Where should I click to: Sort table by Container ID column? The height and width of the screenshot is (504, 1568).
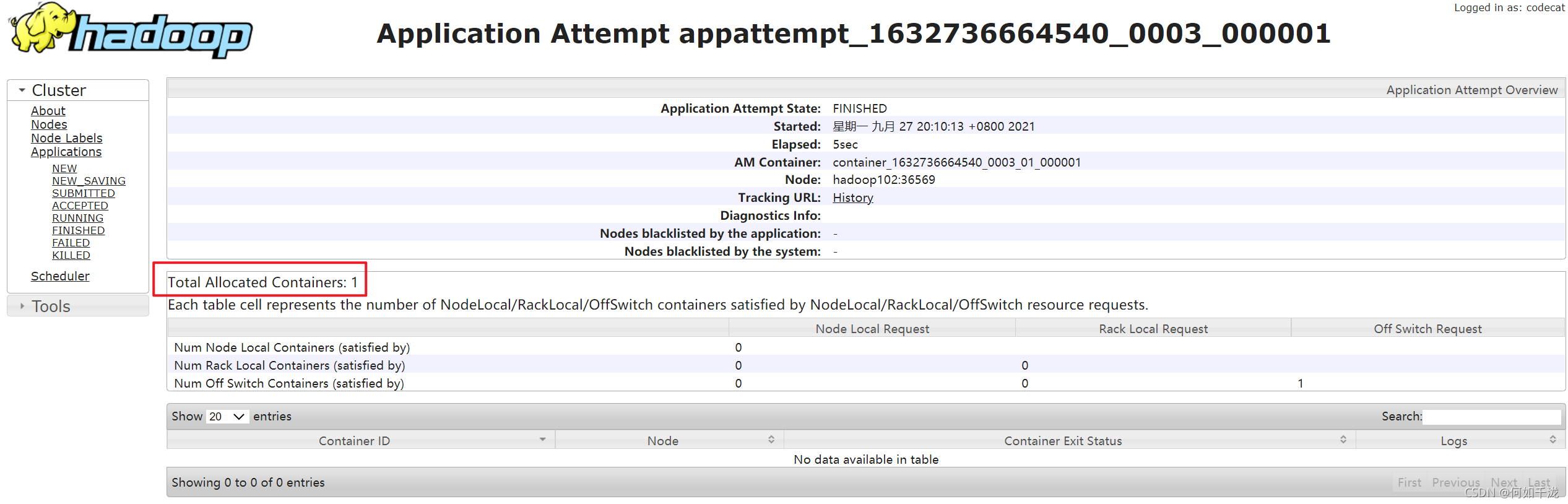click(x=361, y=440)
